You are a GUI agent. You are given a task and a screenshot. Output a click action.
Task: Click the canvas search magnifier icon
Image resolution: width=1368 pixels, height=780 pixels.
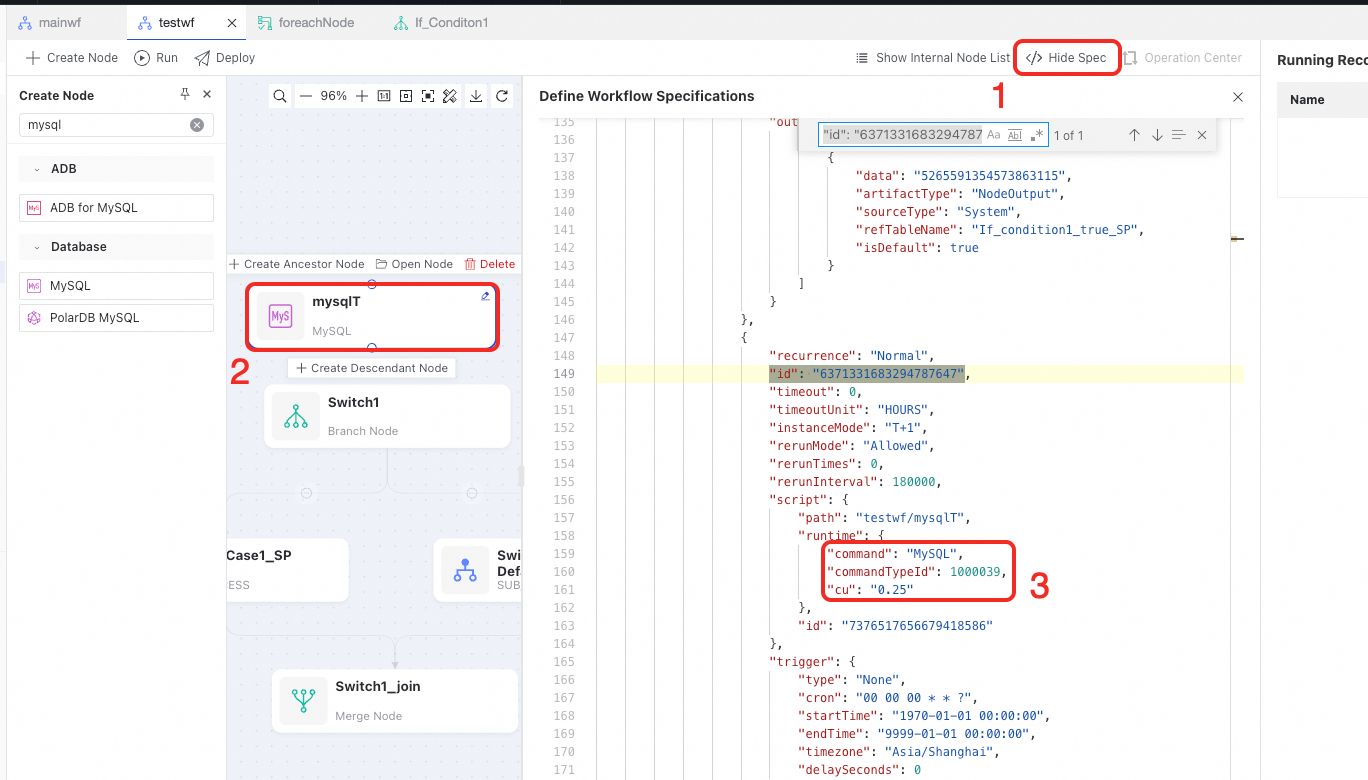[x=280, y=96]
